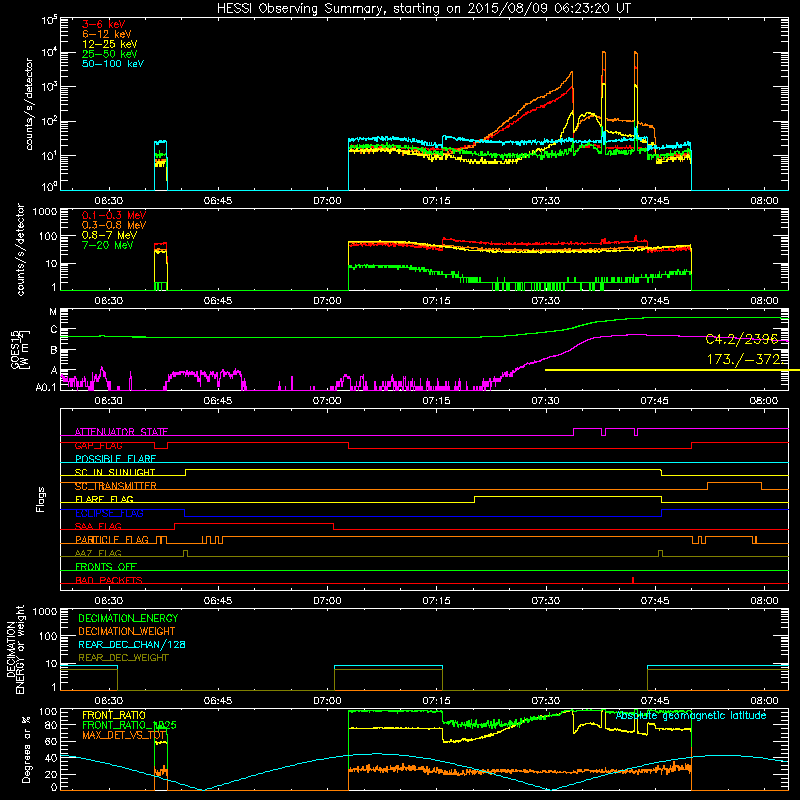Viewport: 800px width, 800px height.
Task: Click the M class label on GOES axis
Action: click(x=53, y=312)
